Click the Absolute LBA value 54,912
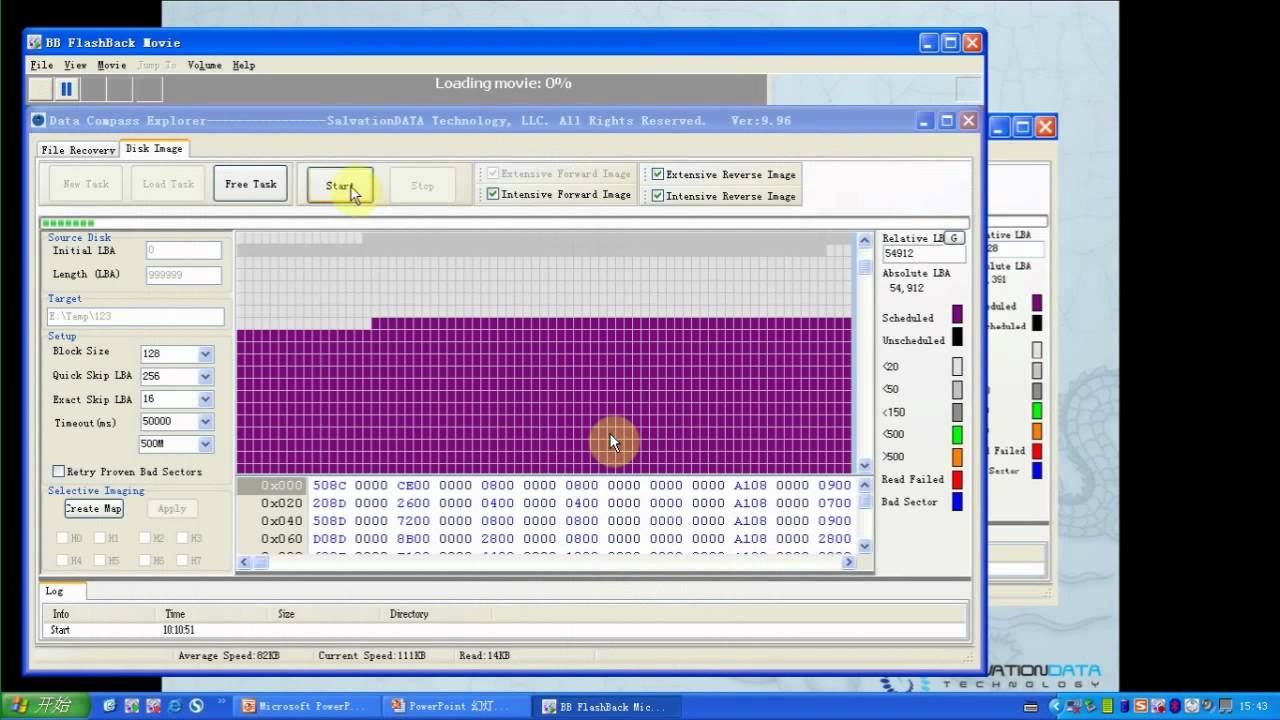 click(x=907, y=288)
